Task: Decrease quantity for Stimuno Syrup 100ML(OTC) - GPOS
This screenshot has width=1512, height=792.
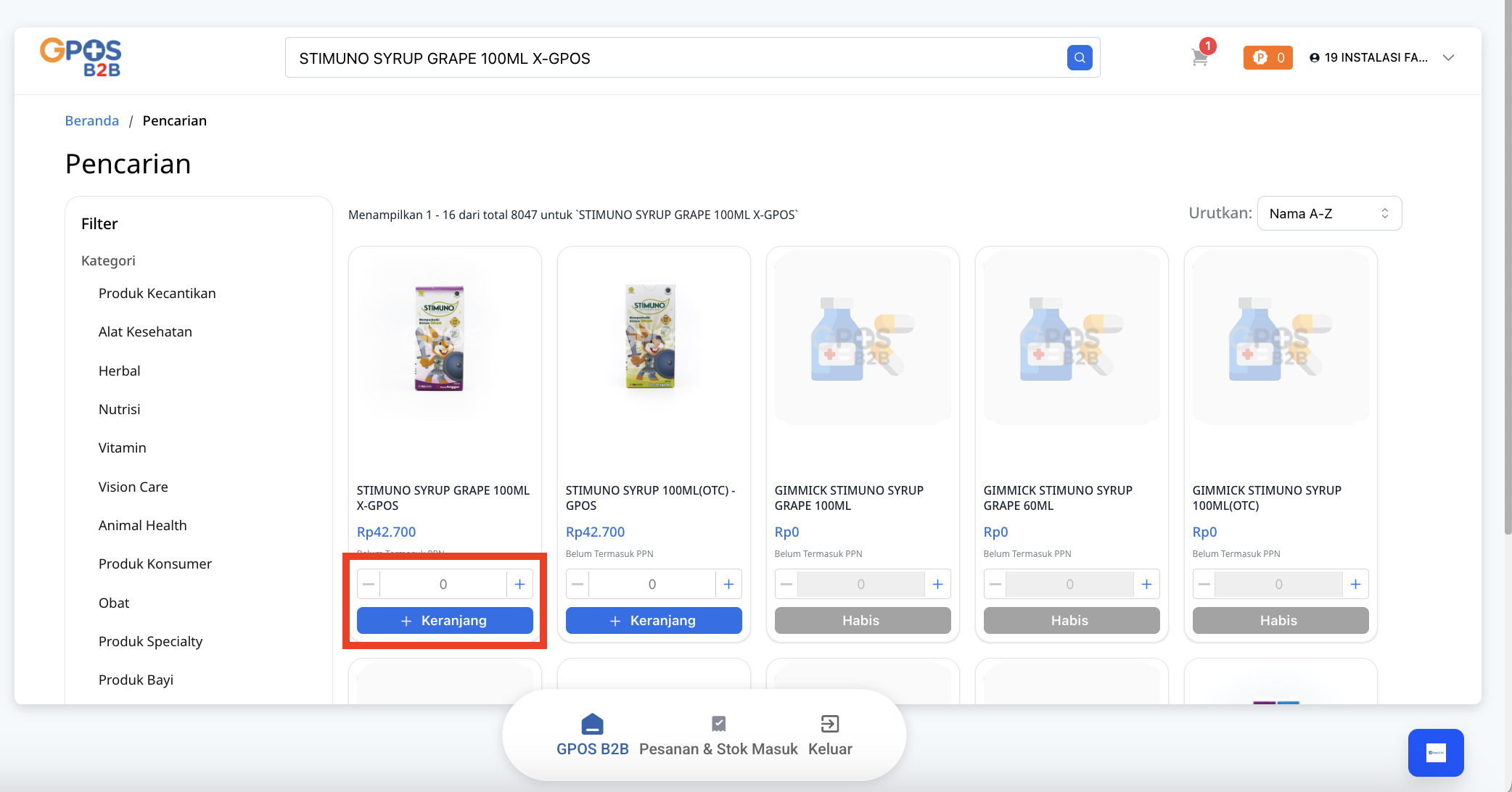Action: [578, 584]
